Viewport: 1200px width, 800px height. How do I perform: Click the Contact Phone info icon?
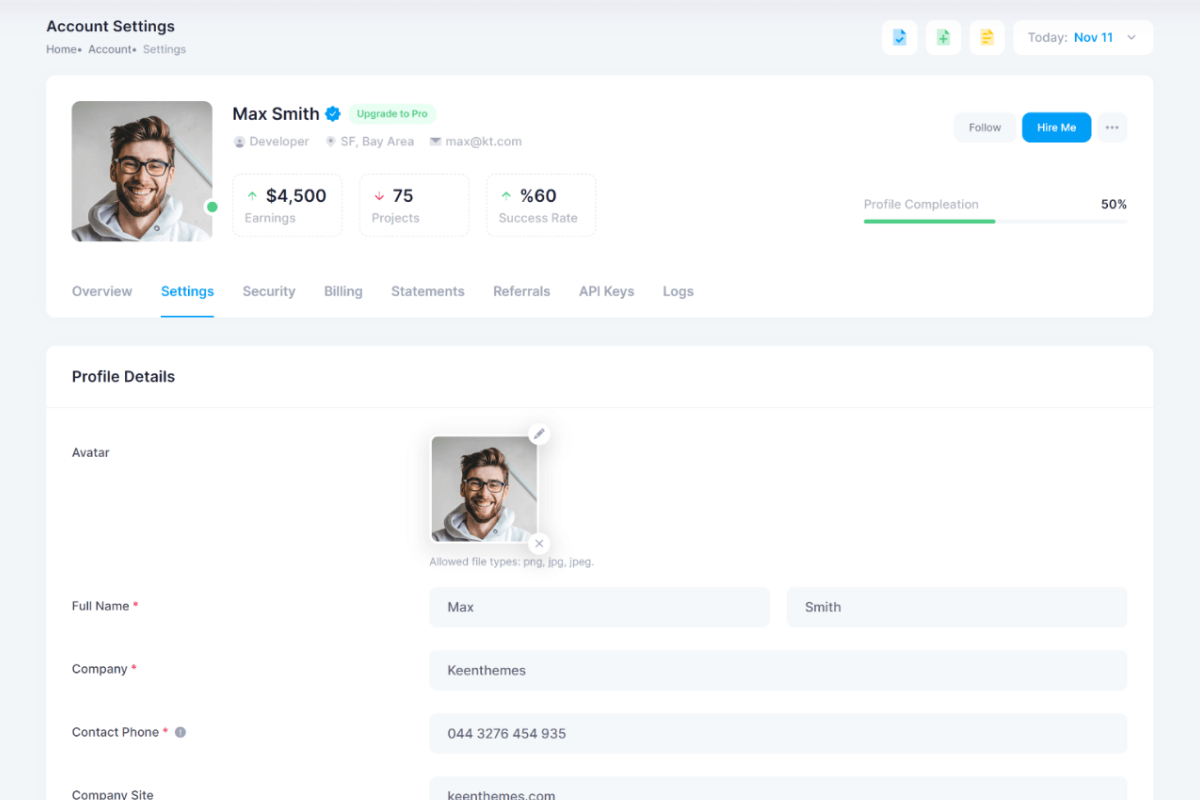[x=180, y=732]
